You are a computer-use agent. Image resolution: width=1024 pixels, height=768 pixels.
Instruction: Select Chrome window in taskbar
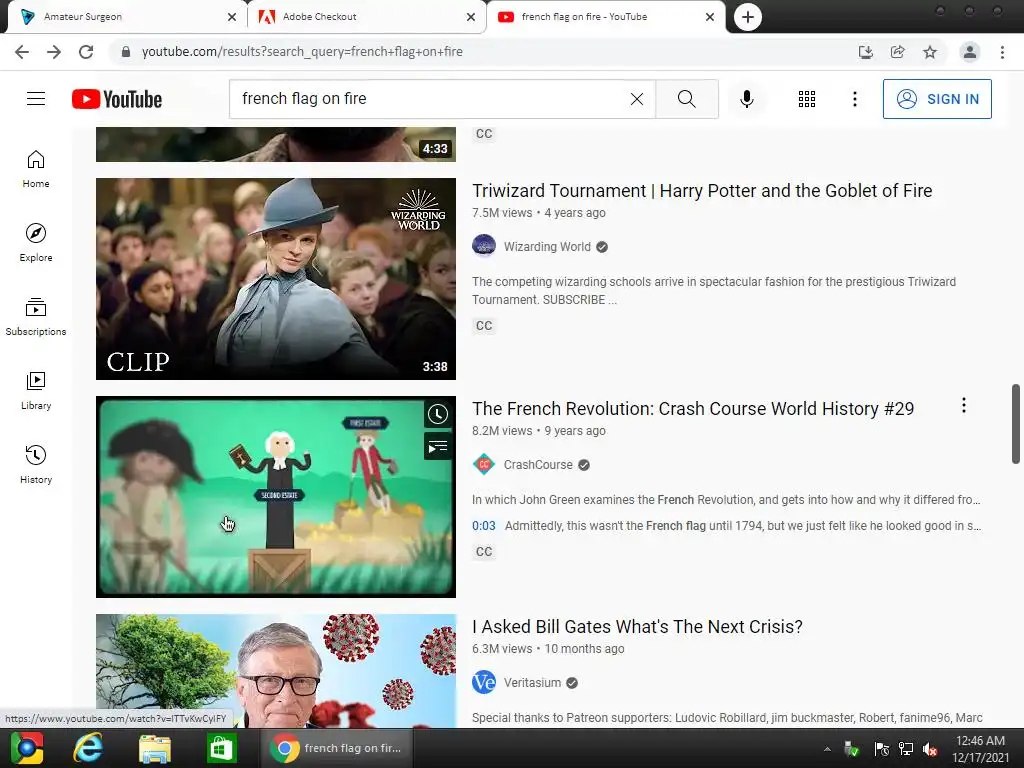338,748
